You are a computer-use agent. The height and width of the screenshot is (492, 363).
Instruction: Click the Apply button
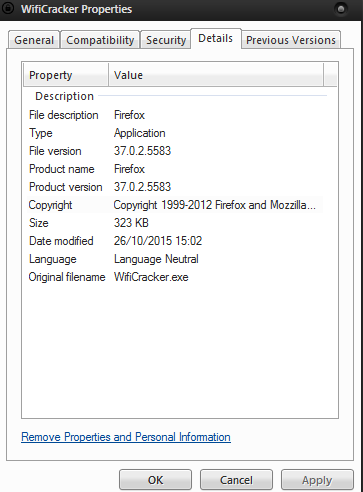click(317, 480)
